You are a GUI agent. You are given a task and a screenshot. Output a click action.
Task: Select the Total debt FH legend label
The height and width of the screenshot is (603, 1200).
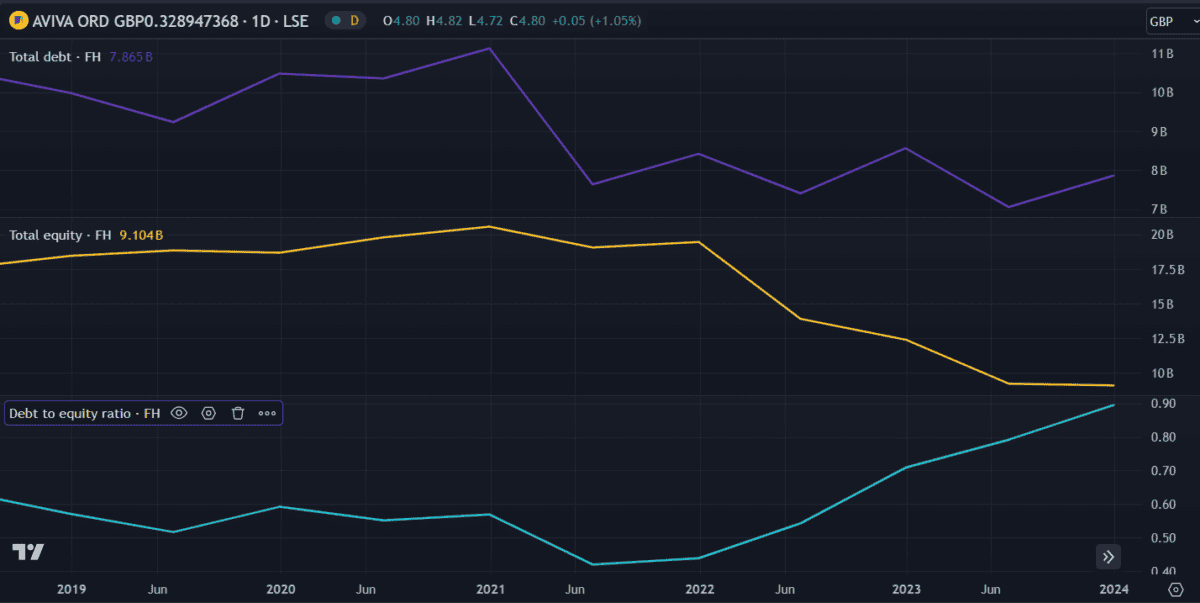[55, 57]
